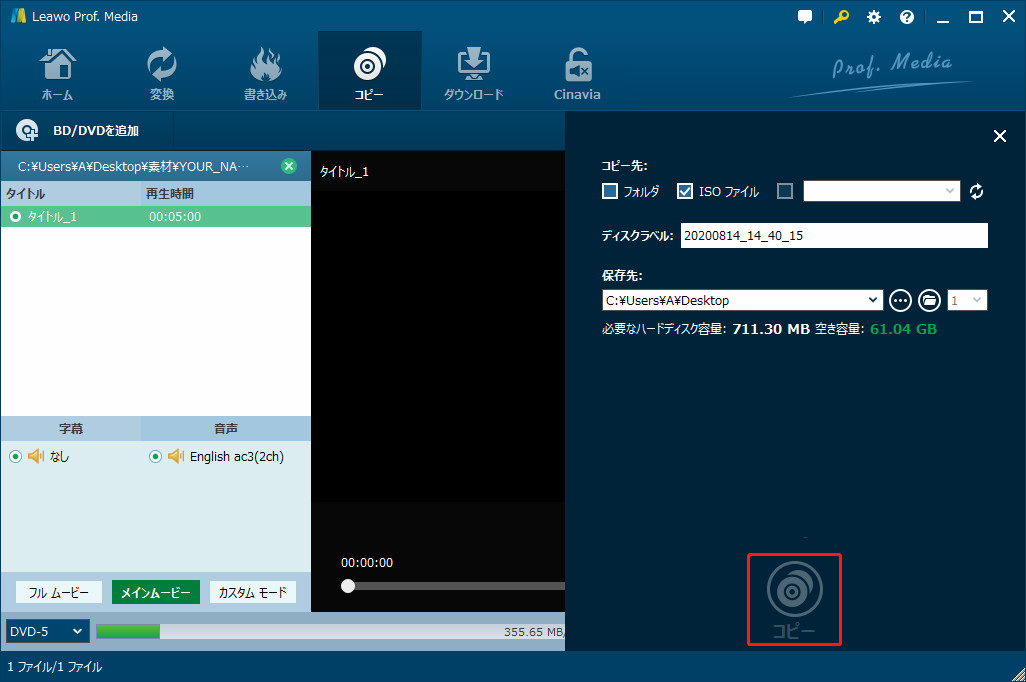The image size is (1026, 682).
Task: Click the 音声 audio column header
Action: click(x=226, y=429)
